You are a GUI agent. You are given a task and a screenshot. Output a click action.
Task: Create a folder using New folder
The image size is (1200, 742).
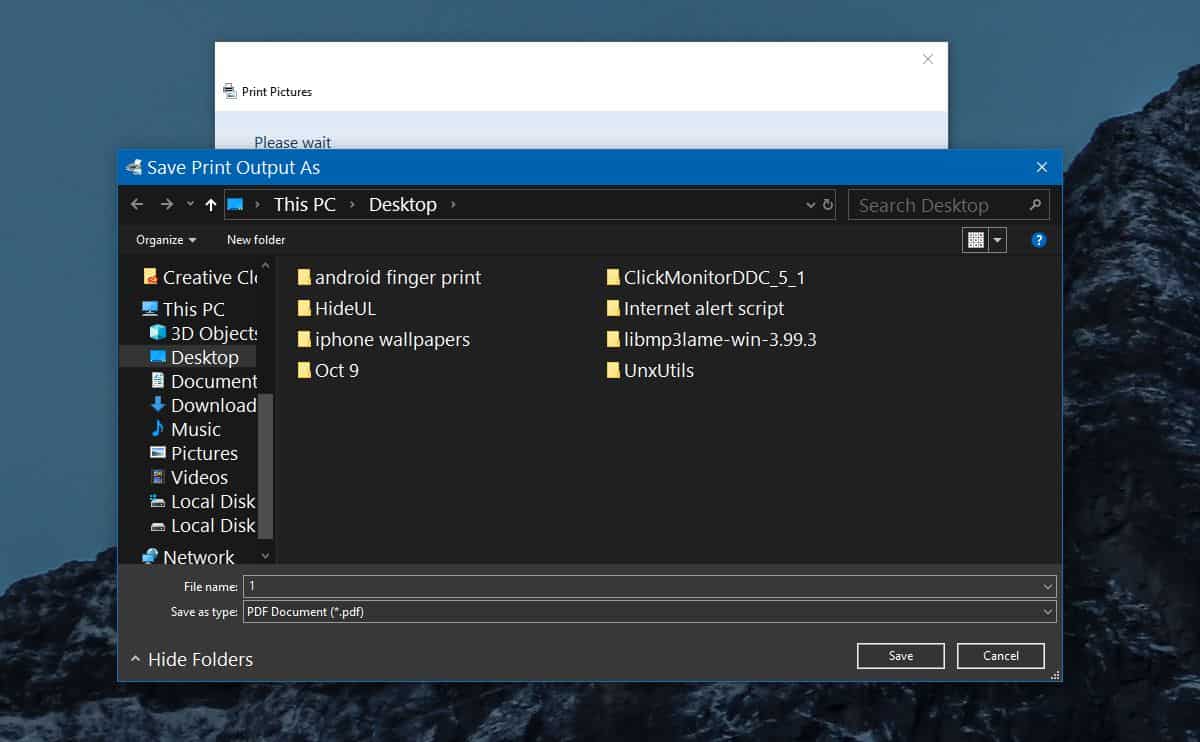point(255,240)
